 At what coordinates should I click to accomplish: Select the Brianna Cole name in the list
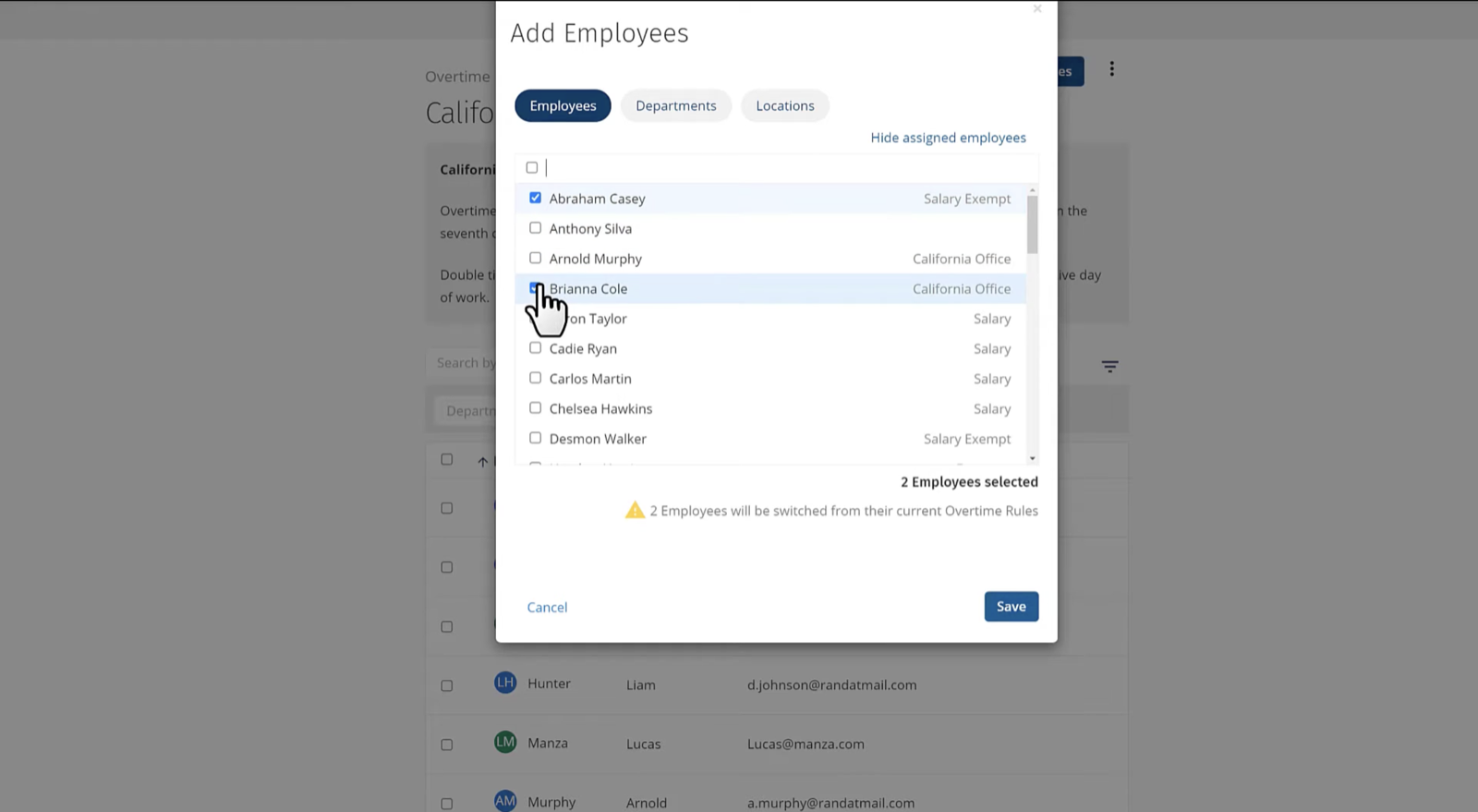588,288
